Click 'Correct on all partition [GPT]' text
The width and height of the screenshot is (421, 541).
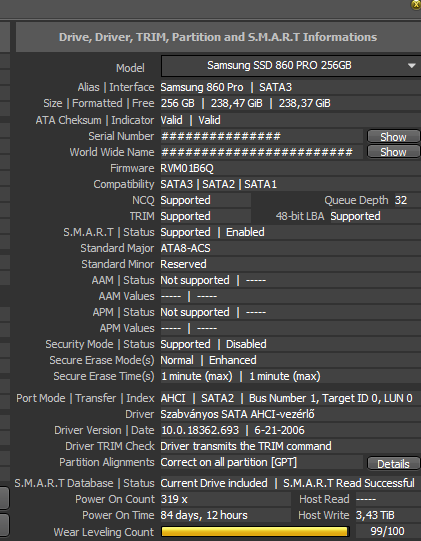click(228, 462)
